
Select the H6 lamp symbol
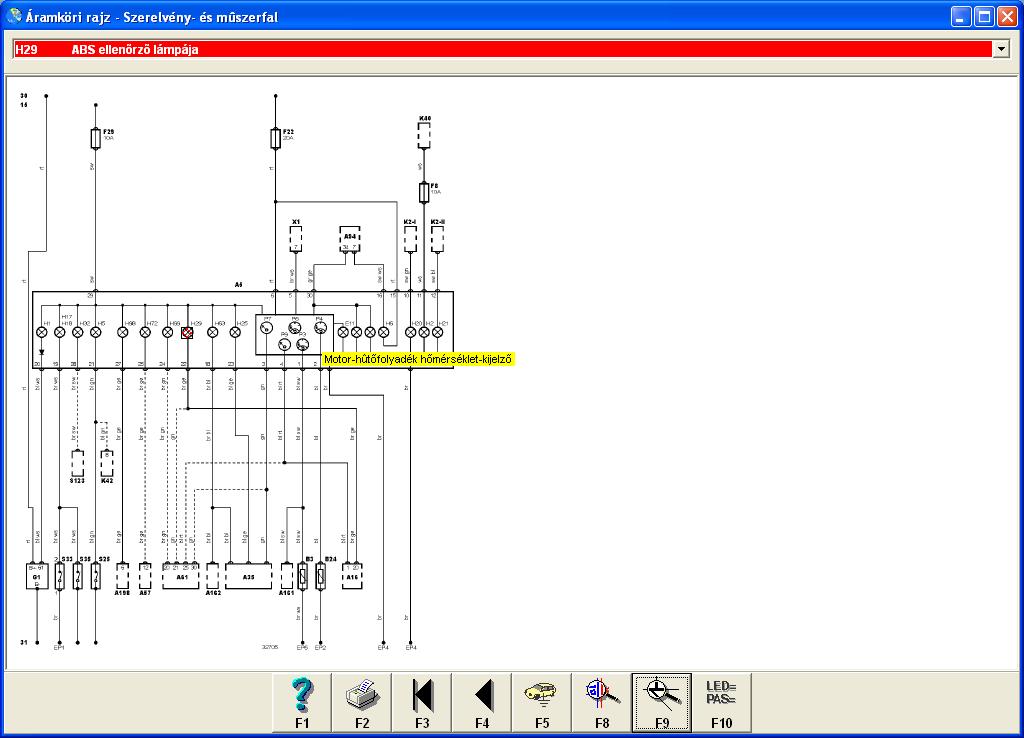click(383, 332)
